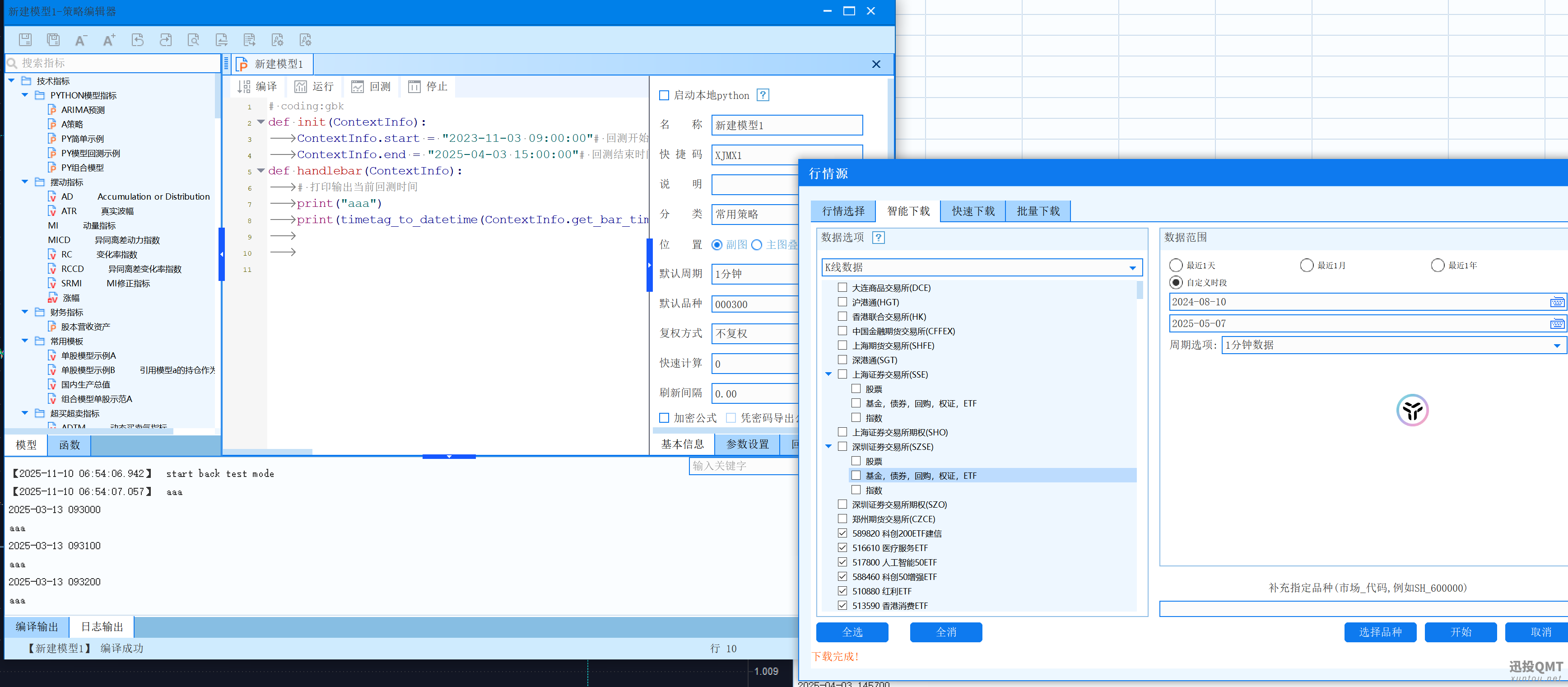The height and width of the screenshot is (687, 1568).
Task: Open the 周期选项 1分钟数据 dropdown
Action: point(1556,346)
